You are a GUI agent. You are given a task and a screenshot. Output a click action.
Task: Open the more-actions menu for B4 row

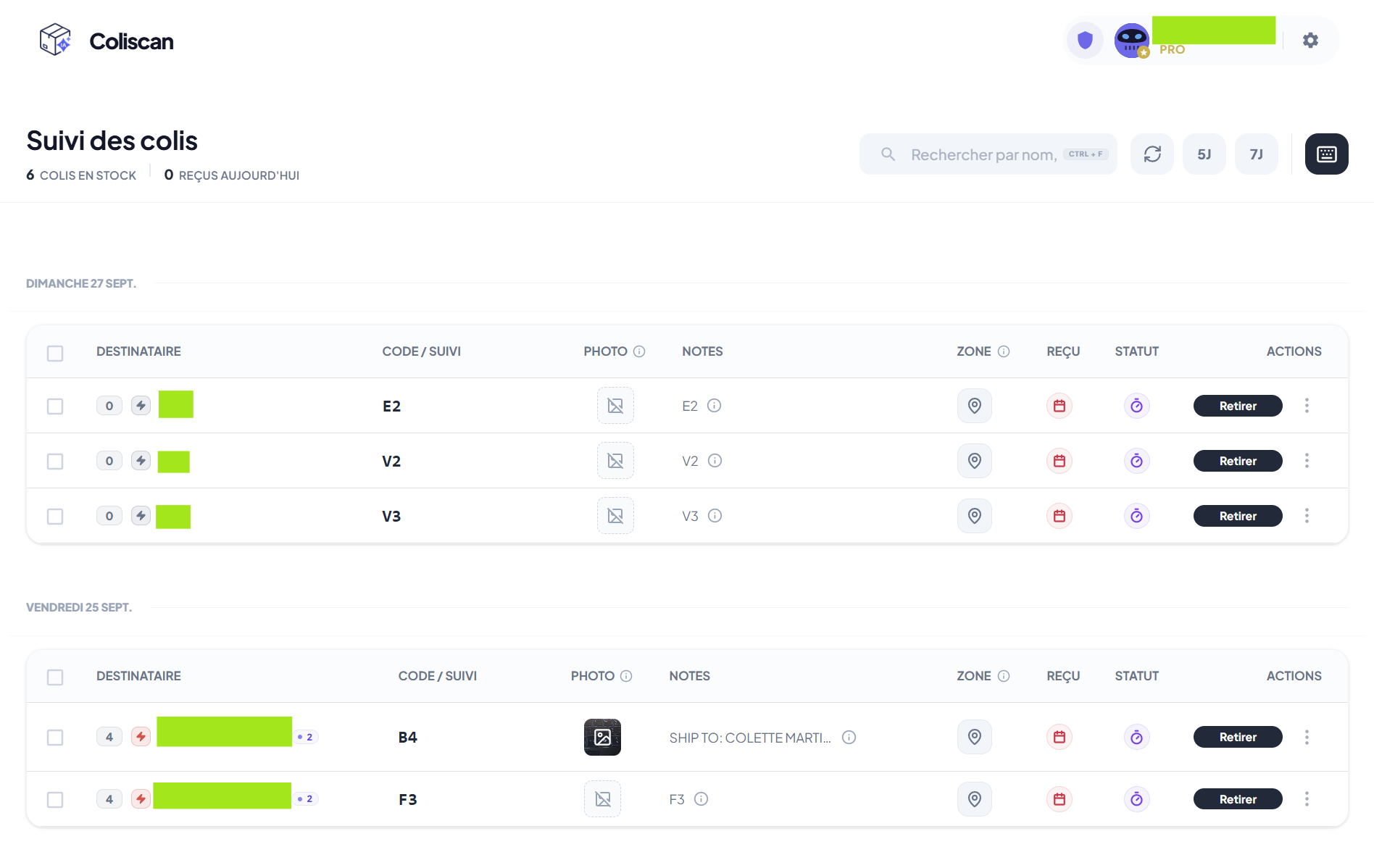click(x=1307, y=737)
